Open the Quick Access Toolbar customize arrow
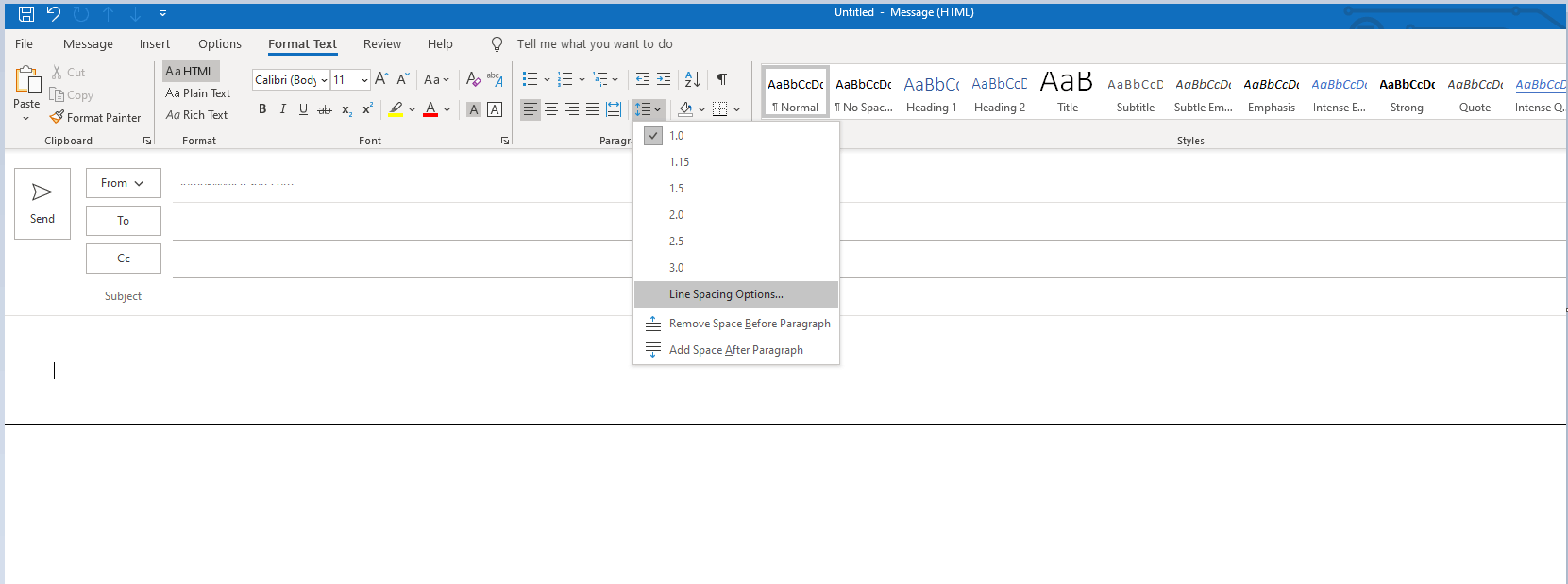Image resolution: width=1568 pixels, height=584 pixels. [x=162, y=13]
